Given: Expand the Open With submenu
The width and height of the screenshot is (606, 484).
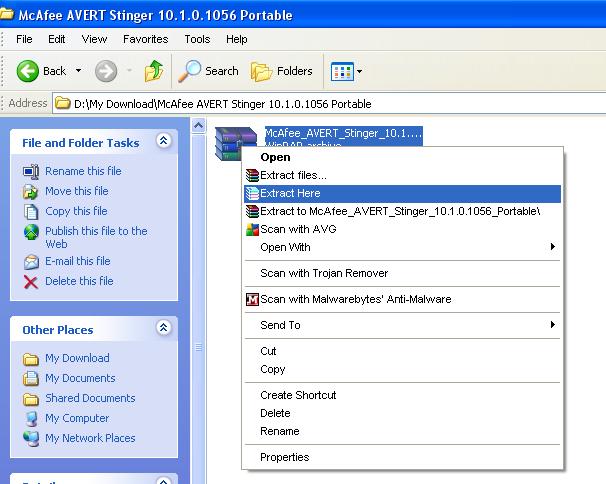Looking at the screenshot, I should tap(402, 247).
